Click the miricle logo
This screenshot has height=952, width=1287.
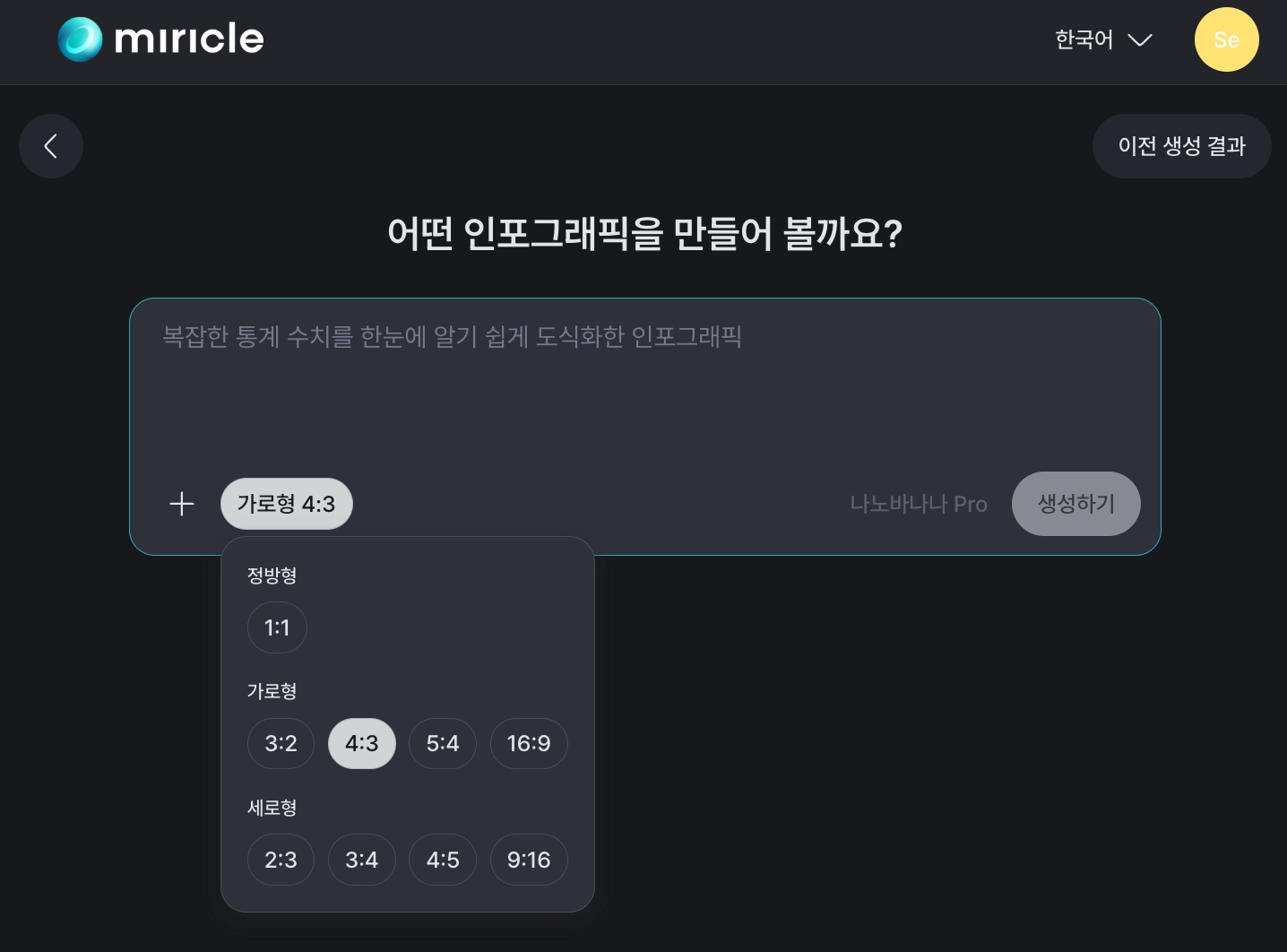160,39
